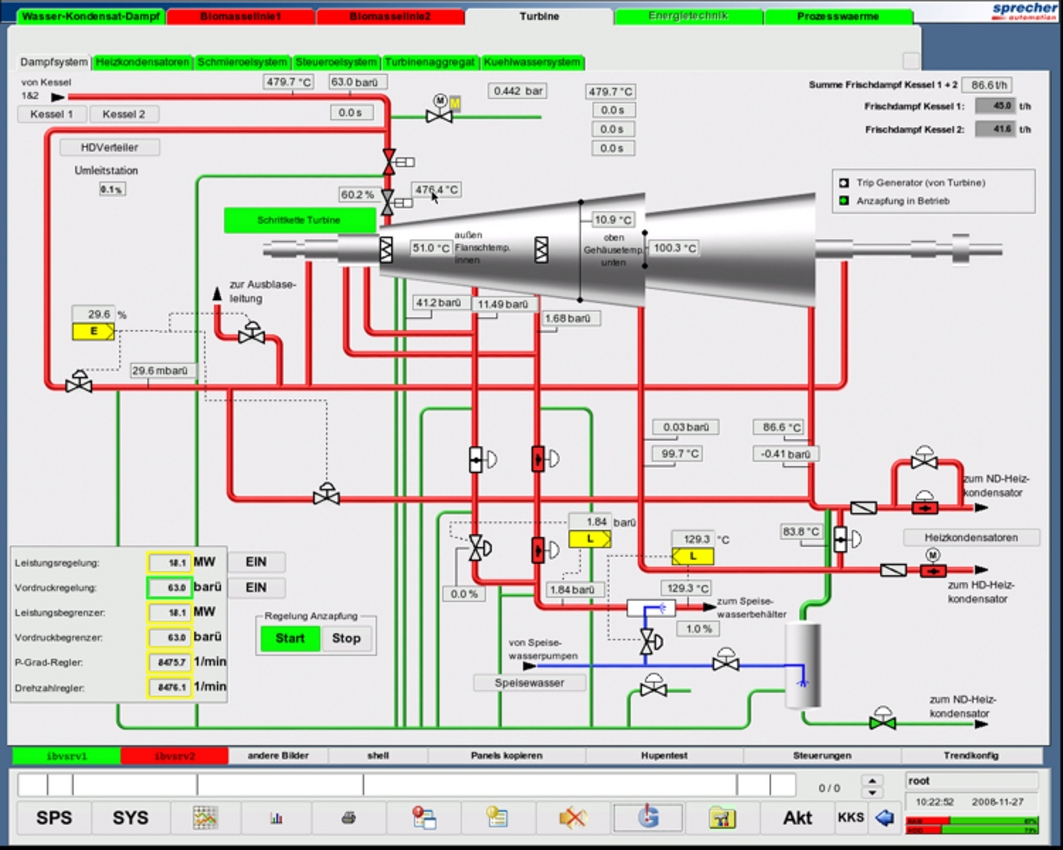The width and height of the screenshot is (1063, 850).
Task: Click the bar chart icon in bottom toolbar
Action: (x=276, y=818)
